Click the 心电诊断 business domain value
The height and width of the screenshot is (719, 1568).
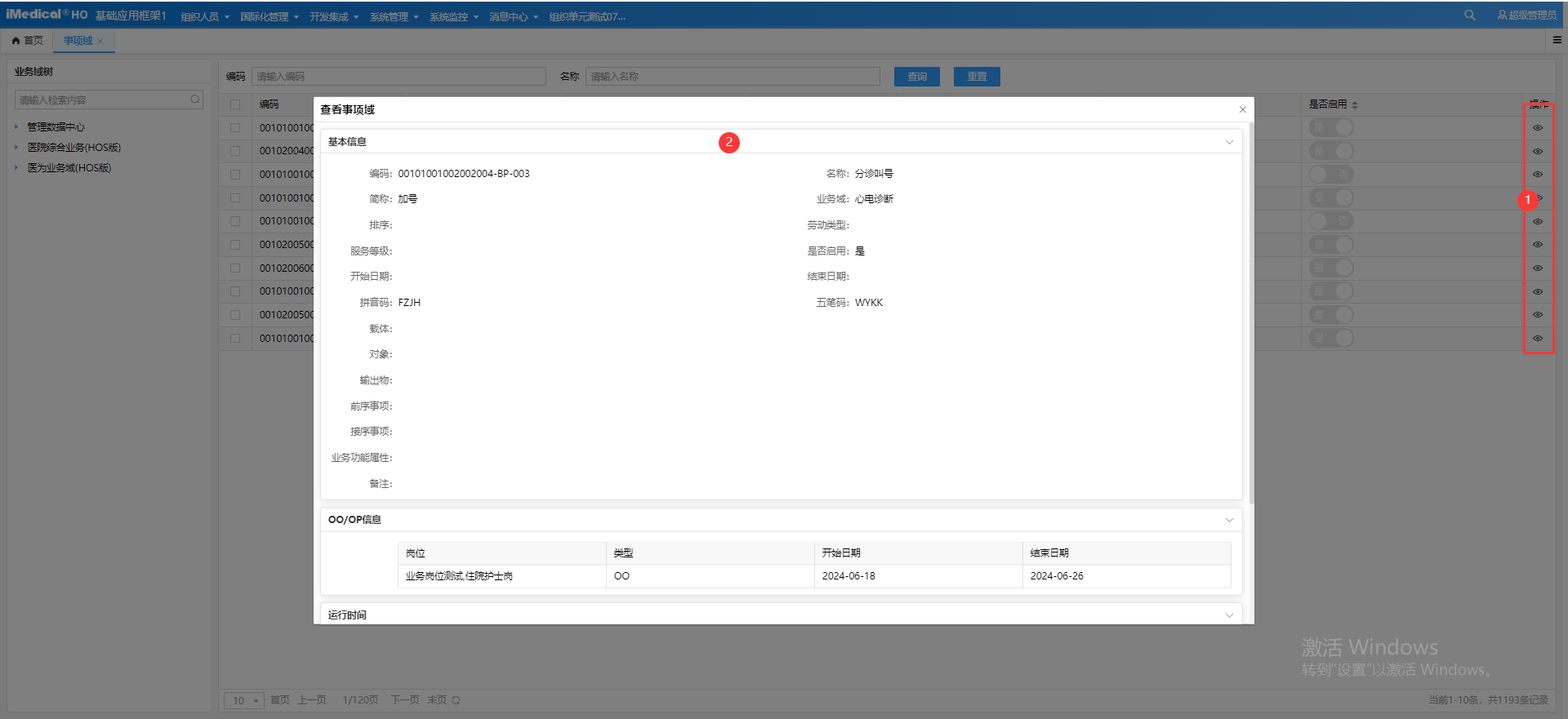pyautogui.click(x=874, y=199)
